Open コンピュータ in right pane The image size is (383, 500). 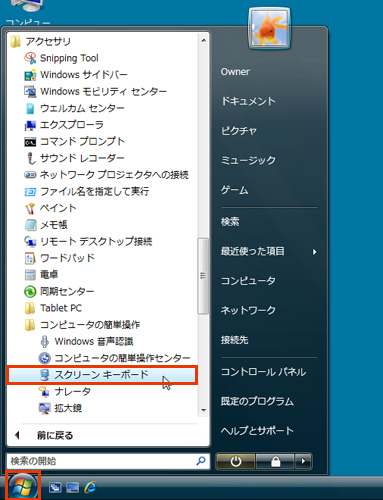(248, 281)
